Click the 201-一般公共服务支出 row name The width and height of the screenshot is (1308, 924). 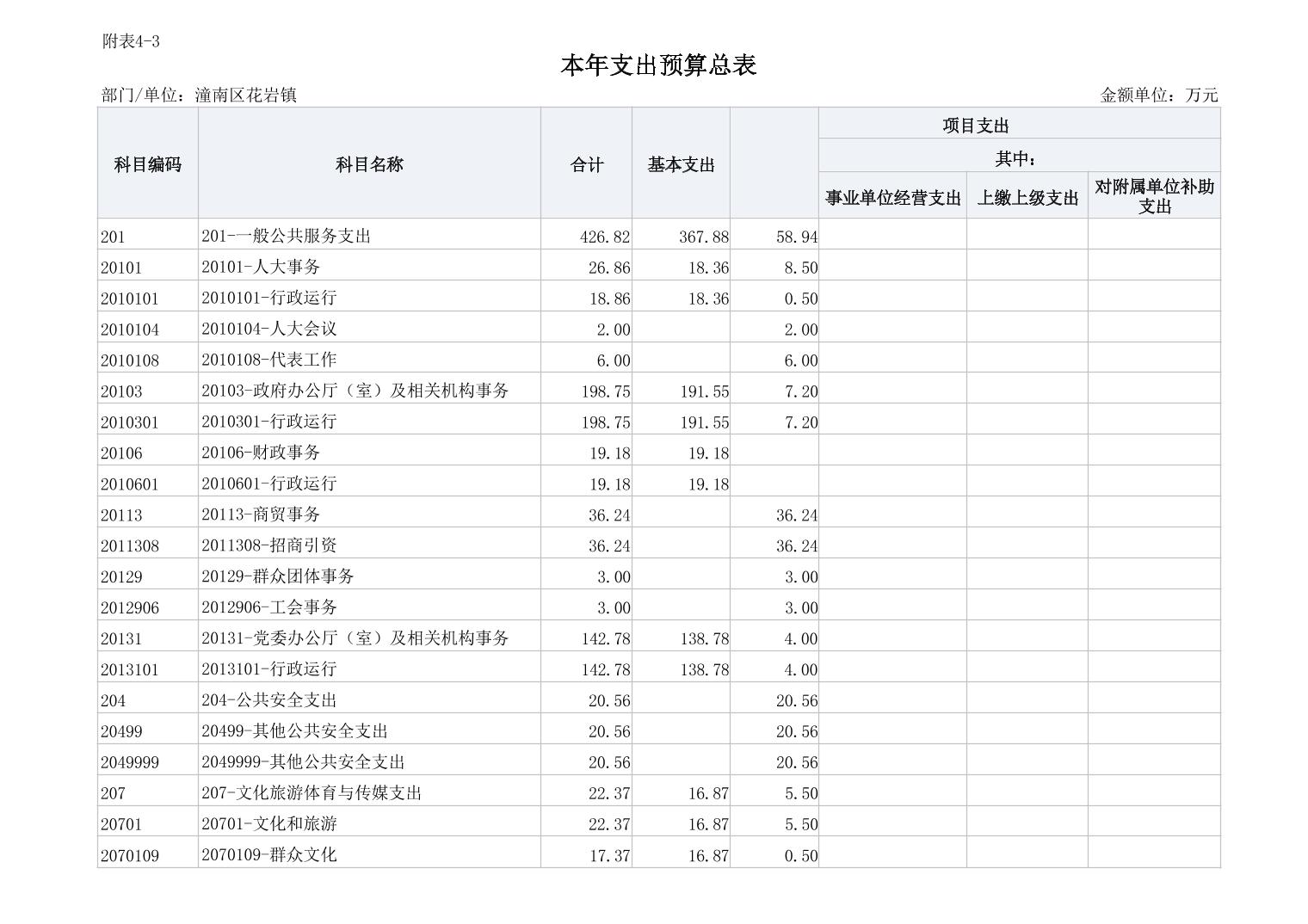pos(286,236)
